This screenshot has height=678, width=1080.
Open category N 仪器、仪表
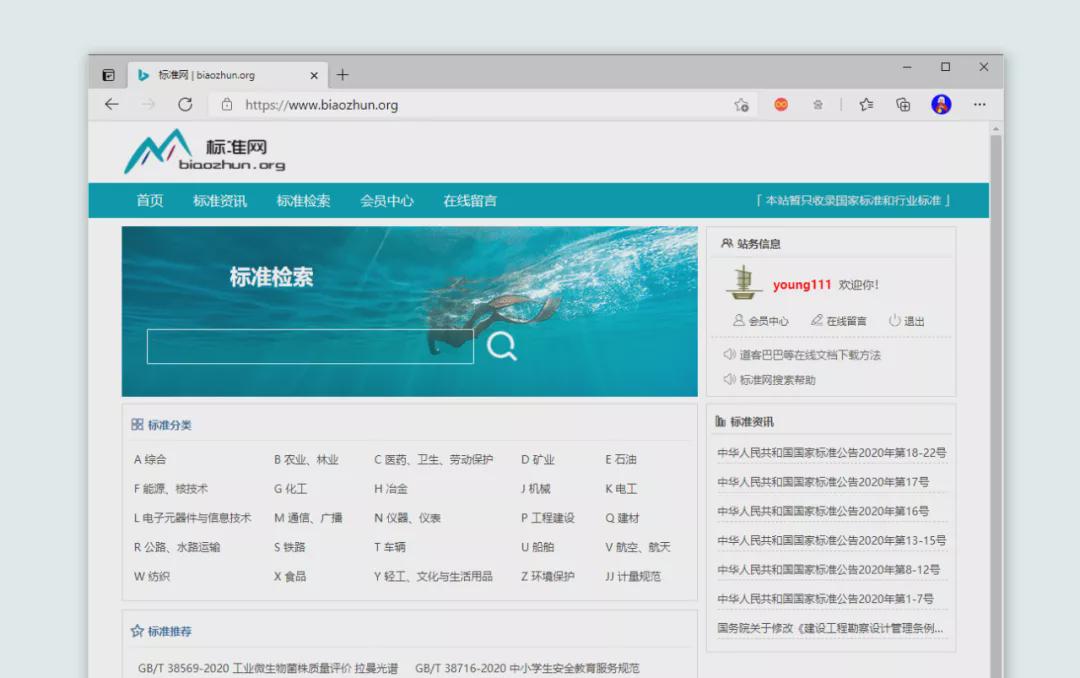click(x=407, y=518)
